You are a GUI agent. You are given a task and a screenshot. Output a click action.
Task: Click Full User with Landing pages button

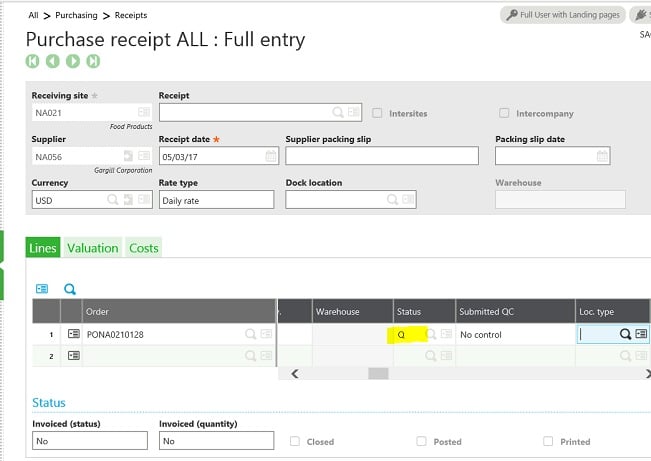[563, 15]
